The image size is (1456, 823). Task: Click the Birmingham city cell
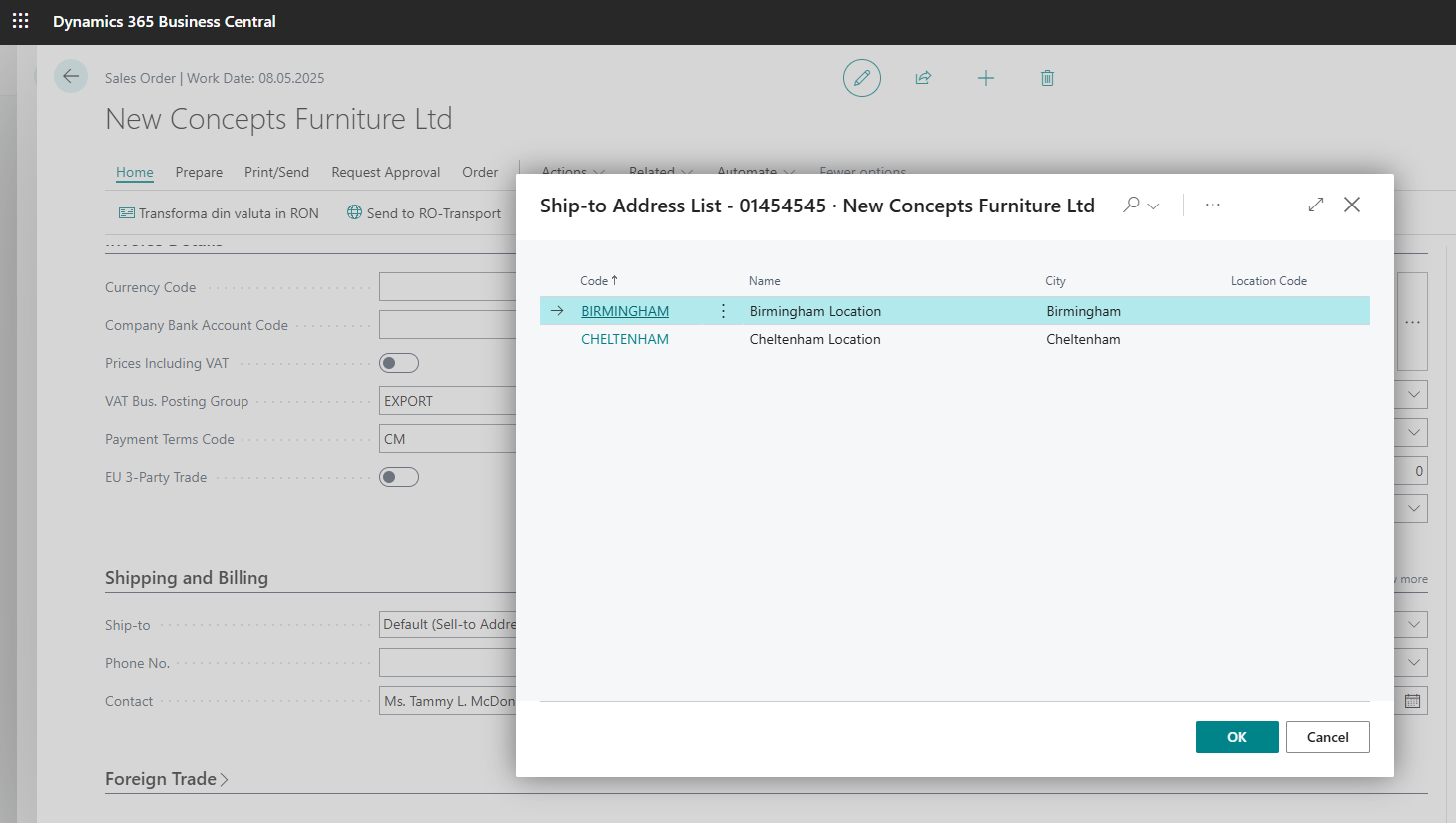coord(1083,311)
